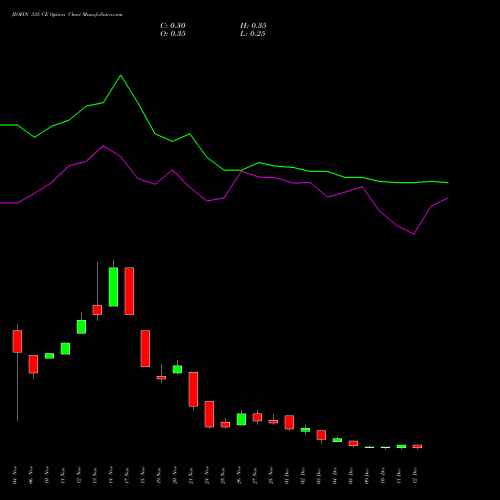
Task: Select the tall red candlestick for 17 Nov
Action: pos(129,291)
